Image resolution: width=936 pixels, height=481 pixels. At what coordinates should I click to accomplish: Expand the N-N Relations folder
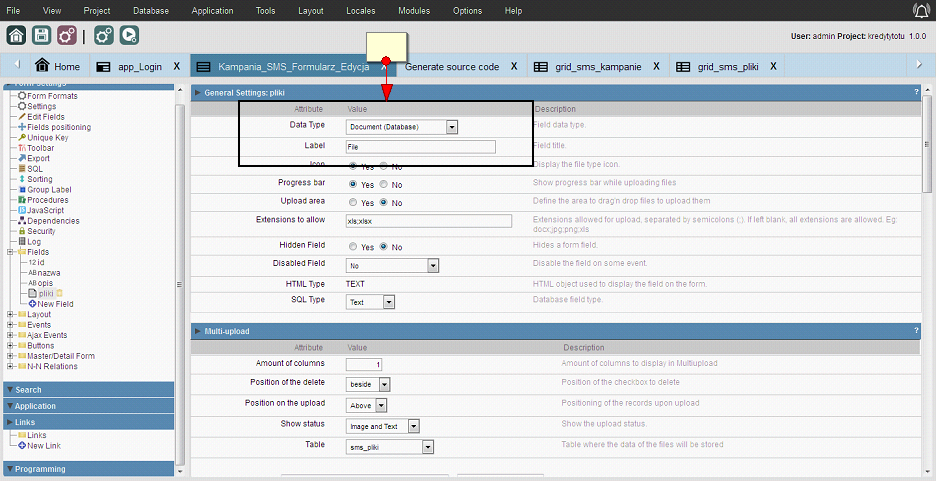coord(10,366)
